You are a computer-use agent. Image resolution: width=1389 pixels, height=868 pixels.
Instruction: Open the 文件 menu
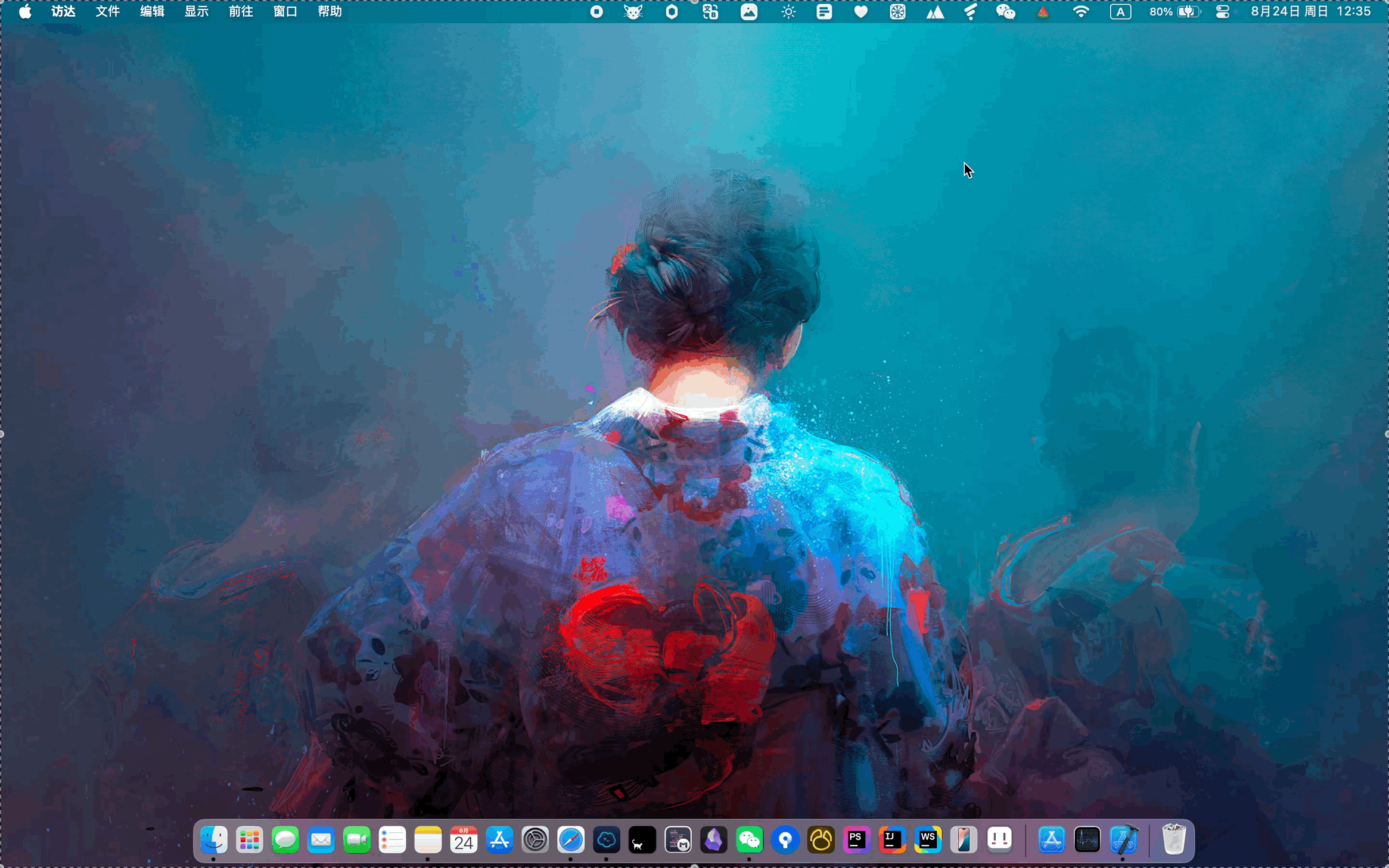click(107, 11)
